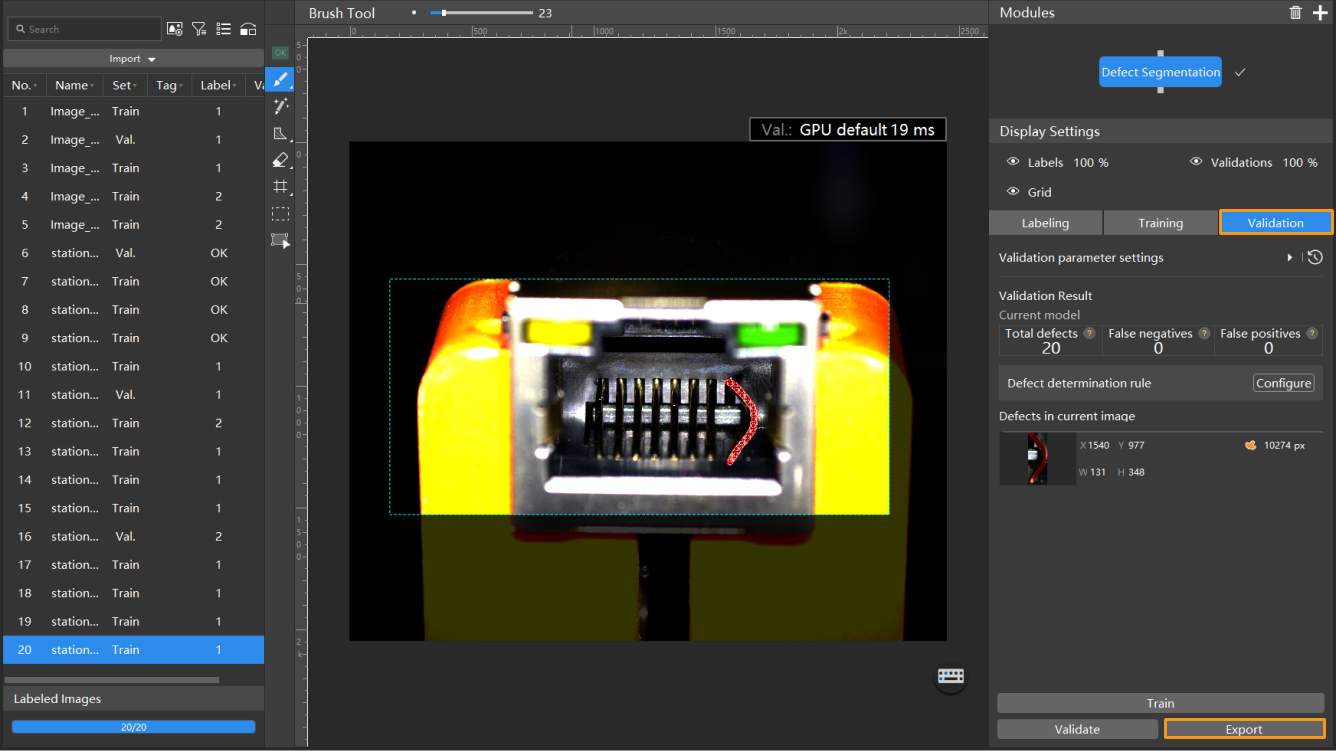This screenshot has width=1336, height=751.
Task: Select image row number 16
Action: point(133,536)
